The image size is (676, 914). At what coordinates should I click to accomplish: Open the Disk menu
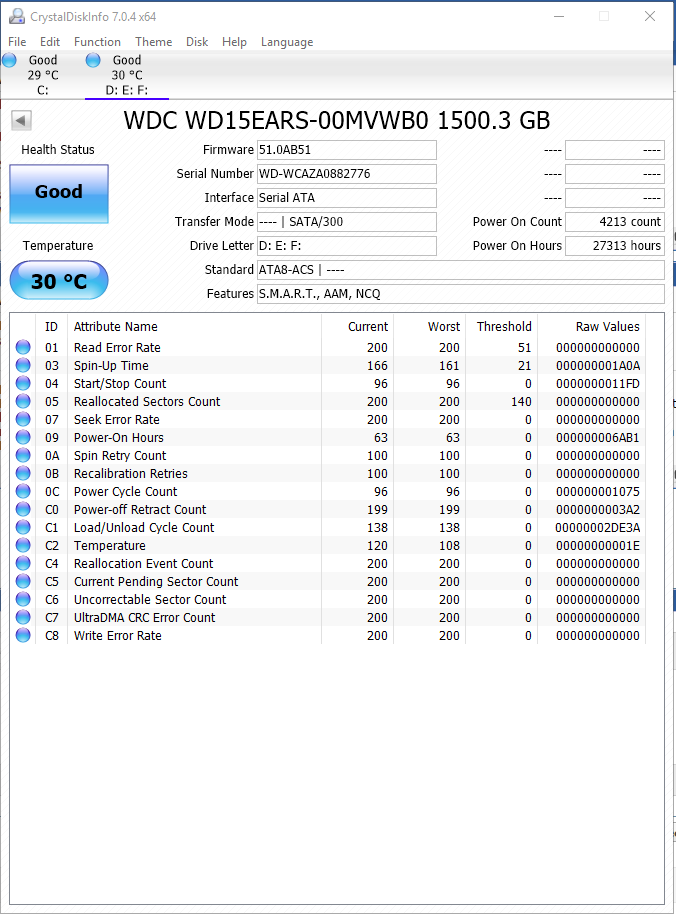pyautogui.click(x=197, y=42)
